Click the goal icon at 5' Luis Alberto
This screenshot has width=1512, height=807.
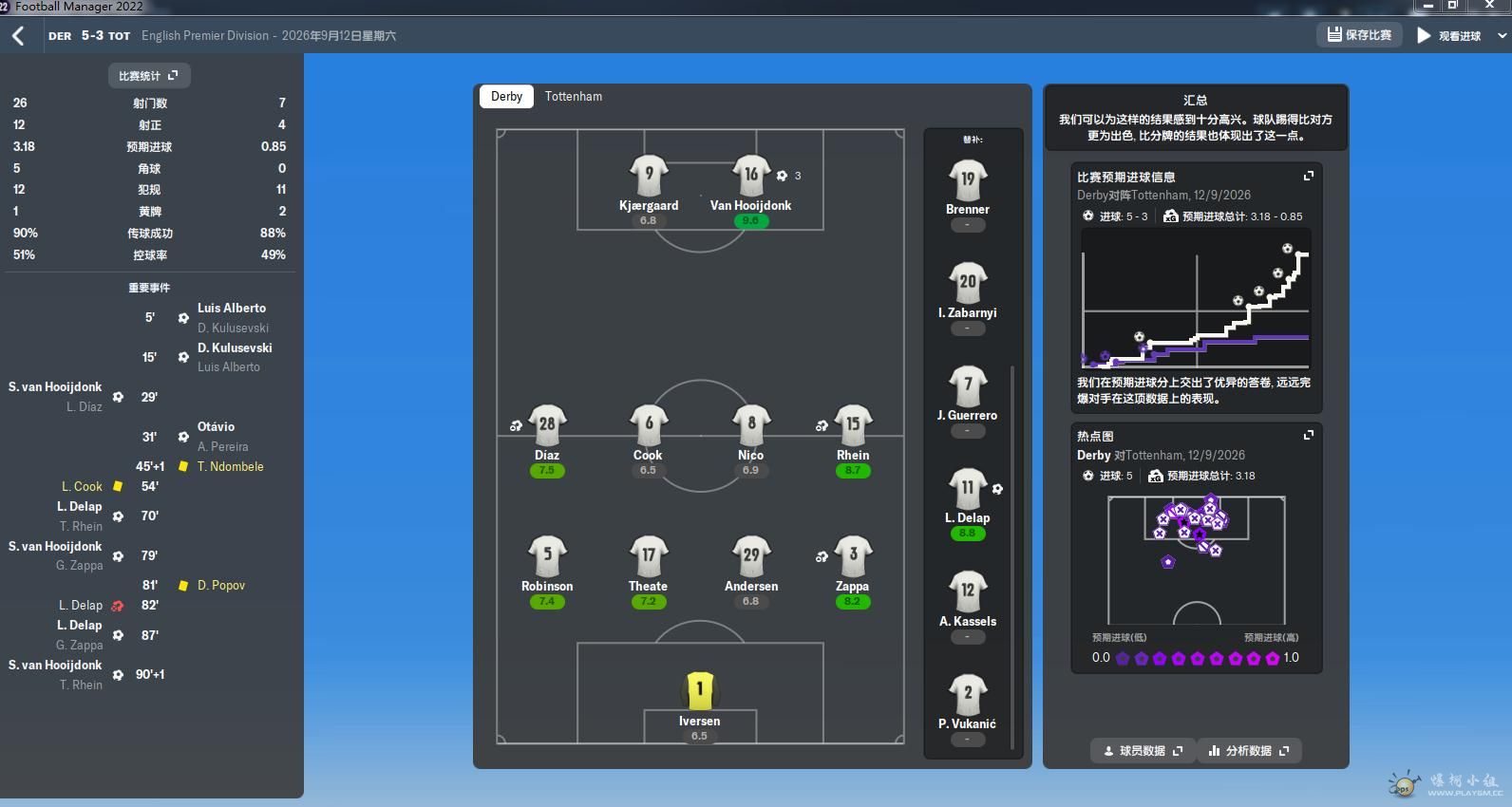pyautogui.click(x=183, y=318)
